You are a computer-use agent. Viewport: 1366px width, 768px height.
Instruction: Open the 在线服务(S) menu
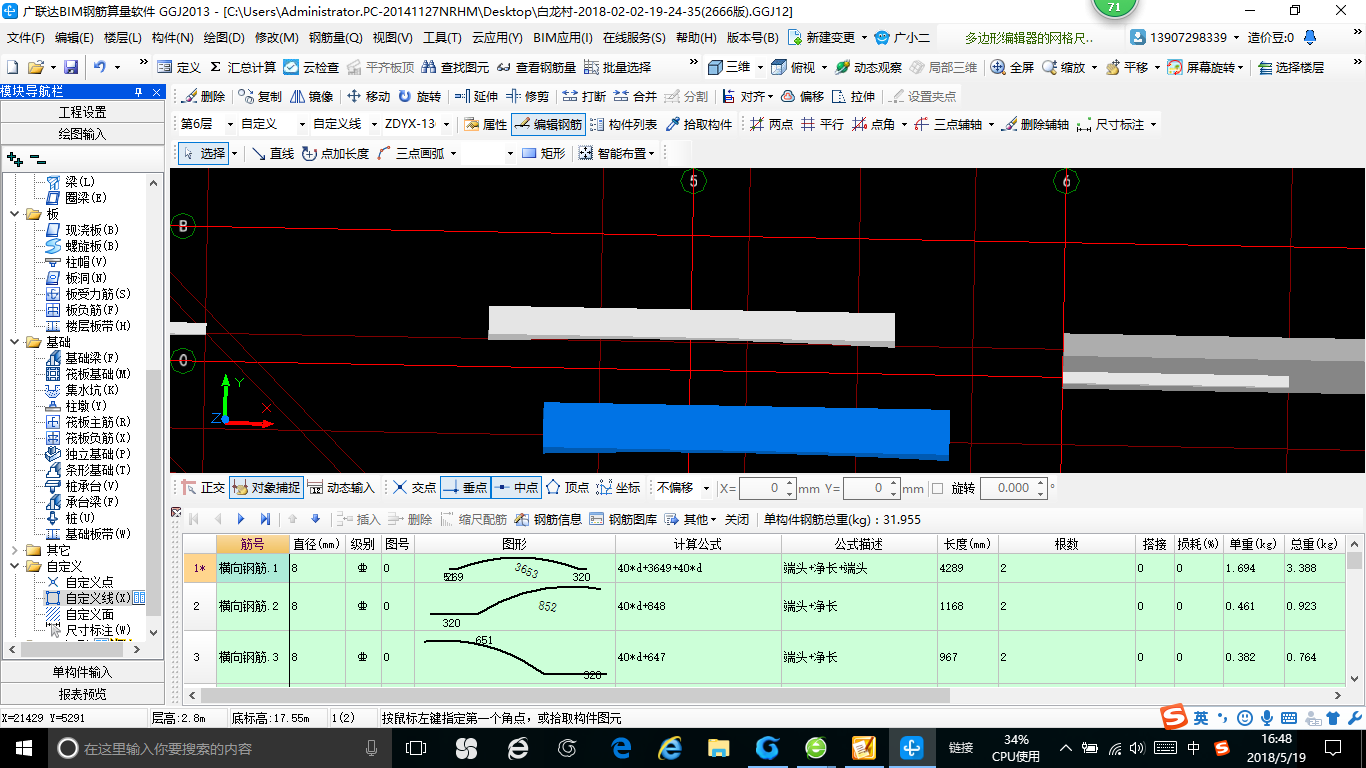click(x=634, y=38)
